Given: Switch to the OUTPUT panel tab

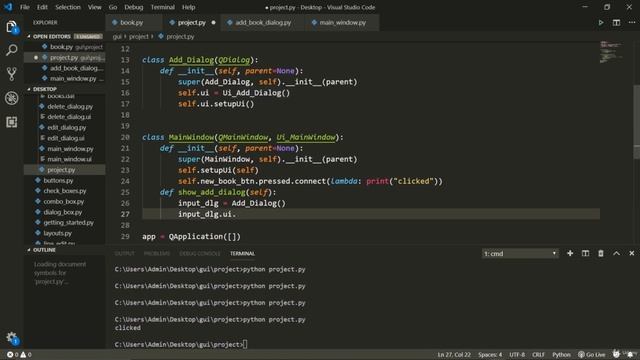Looking at the screenshot, I should pyautogui.click(x=124, y=253).
